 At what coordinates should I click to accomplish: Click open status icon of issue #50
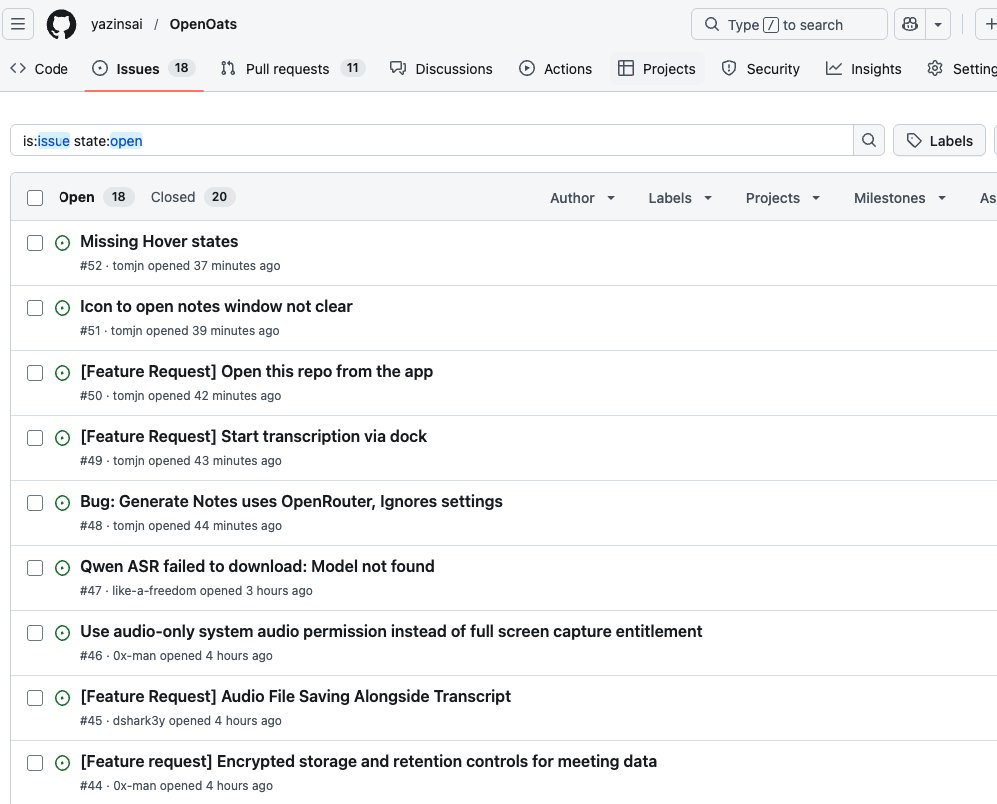click(x=62, y=373)
